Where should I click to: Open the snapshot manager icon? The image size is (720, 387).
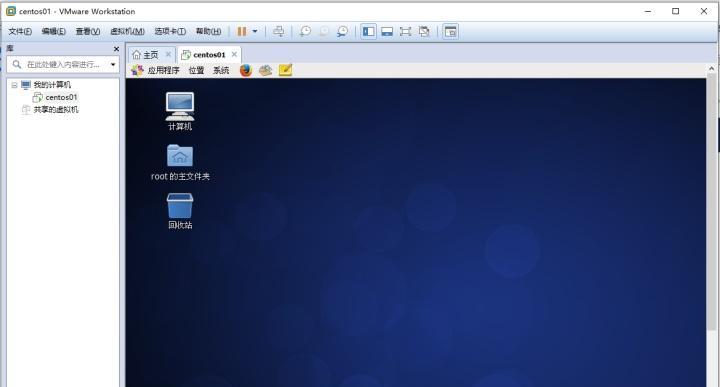pyautogui.click(x=342, y=31)
